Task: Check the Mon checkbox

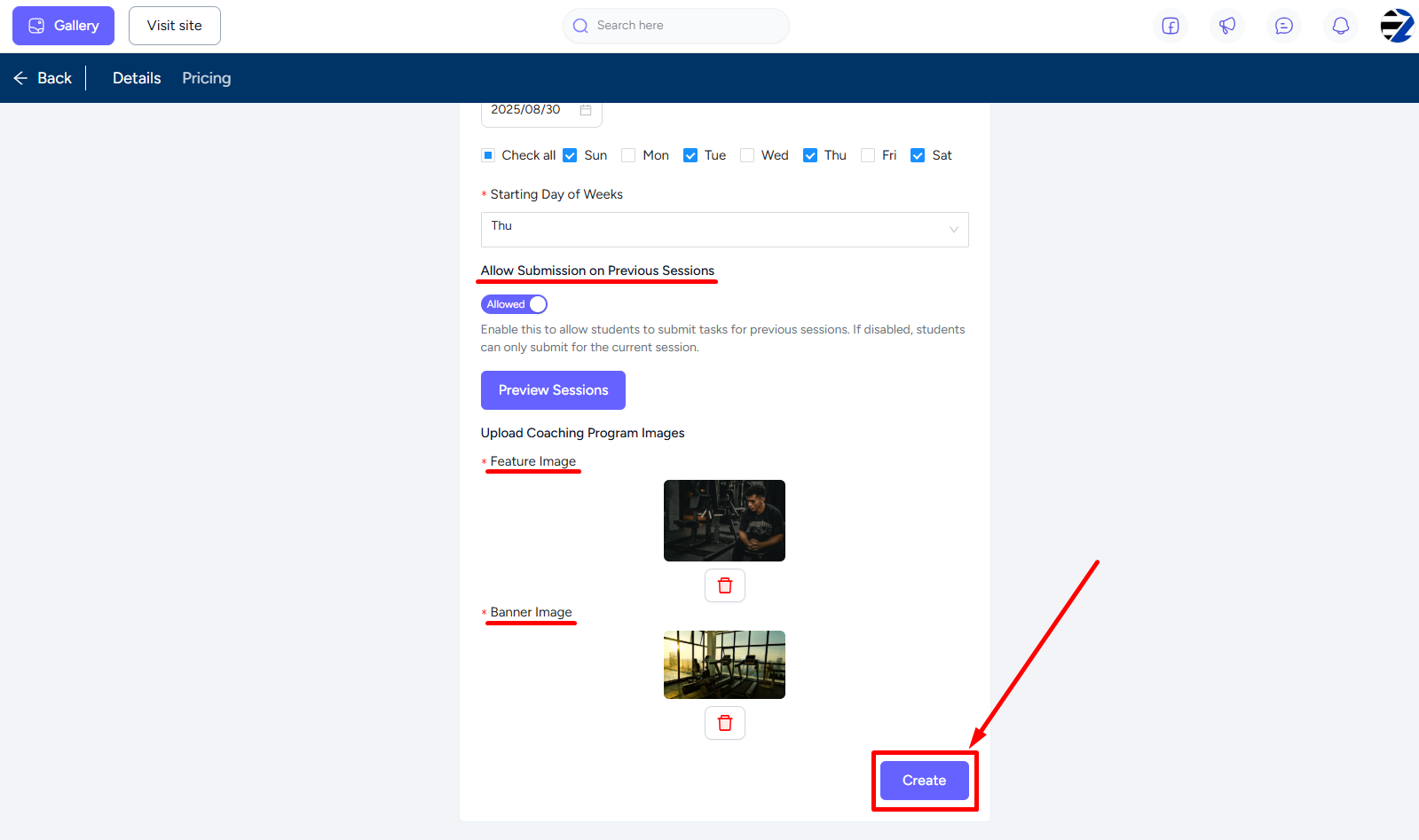Action: (x=628, y=155)
